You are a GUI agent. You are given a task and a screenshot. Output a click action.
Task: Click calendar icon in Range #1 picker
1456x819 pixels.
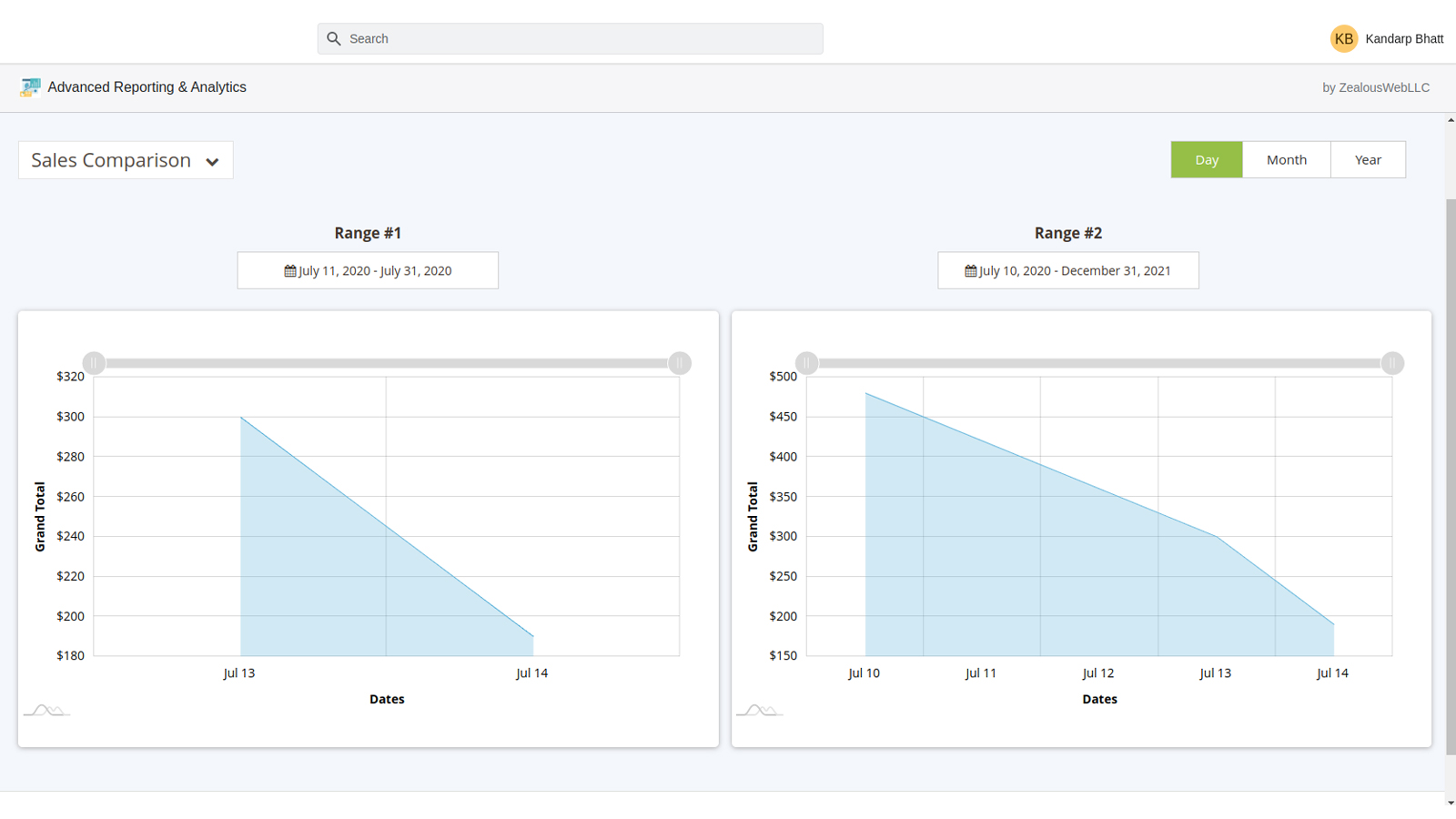tap(290, 271)
